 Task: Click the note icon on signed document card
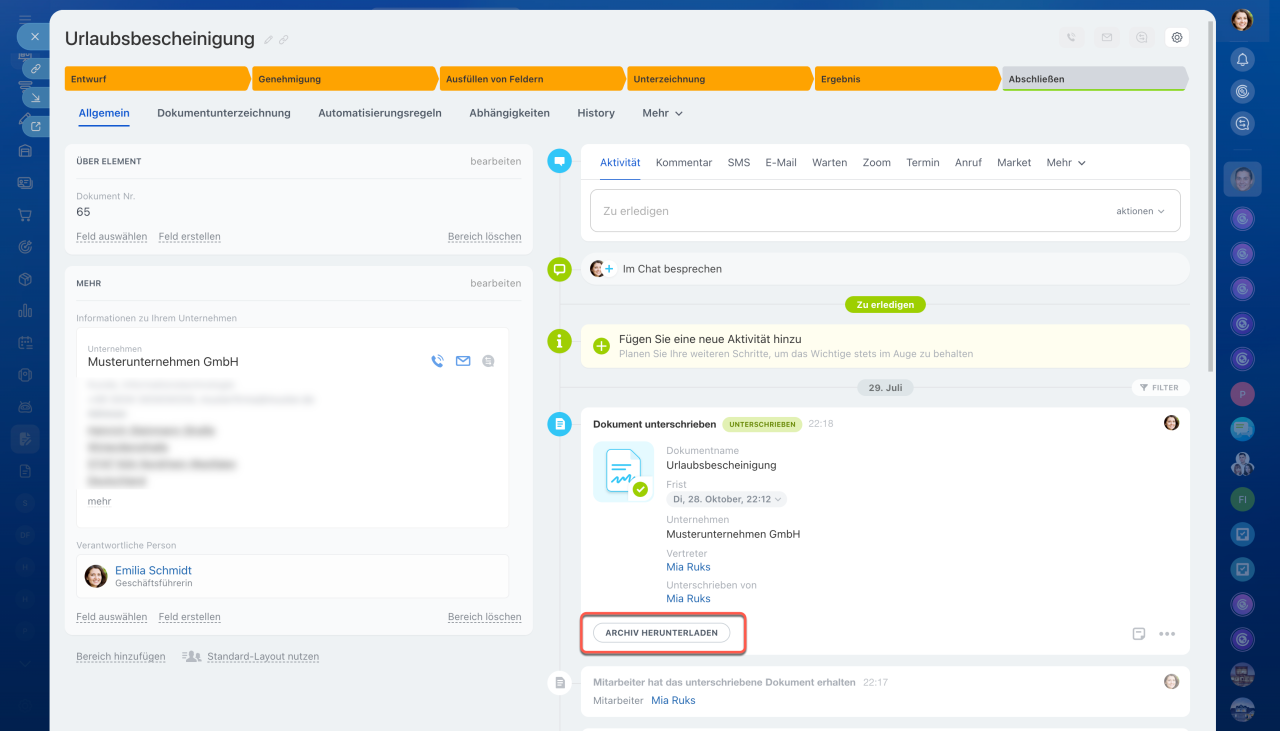point(1138,633)
